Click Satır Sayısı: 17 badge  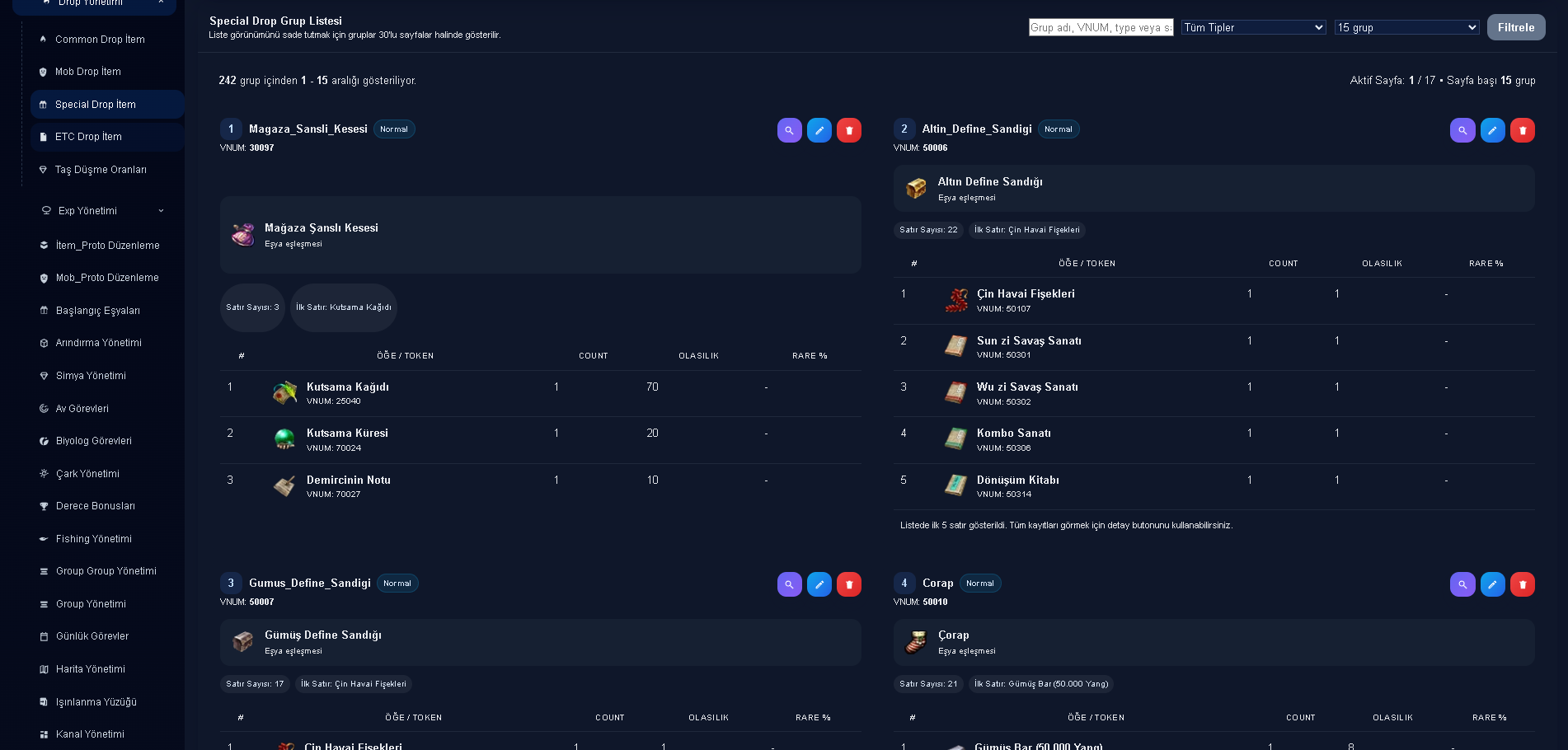255,684
